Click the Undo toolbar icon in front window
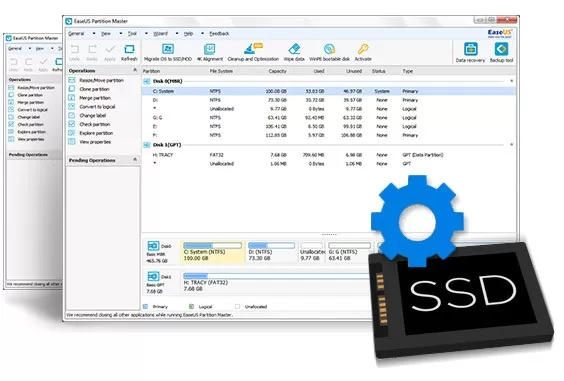Viewport: 564px width, 381px height. point(74,52)
